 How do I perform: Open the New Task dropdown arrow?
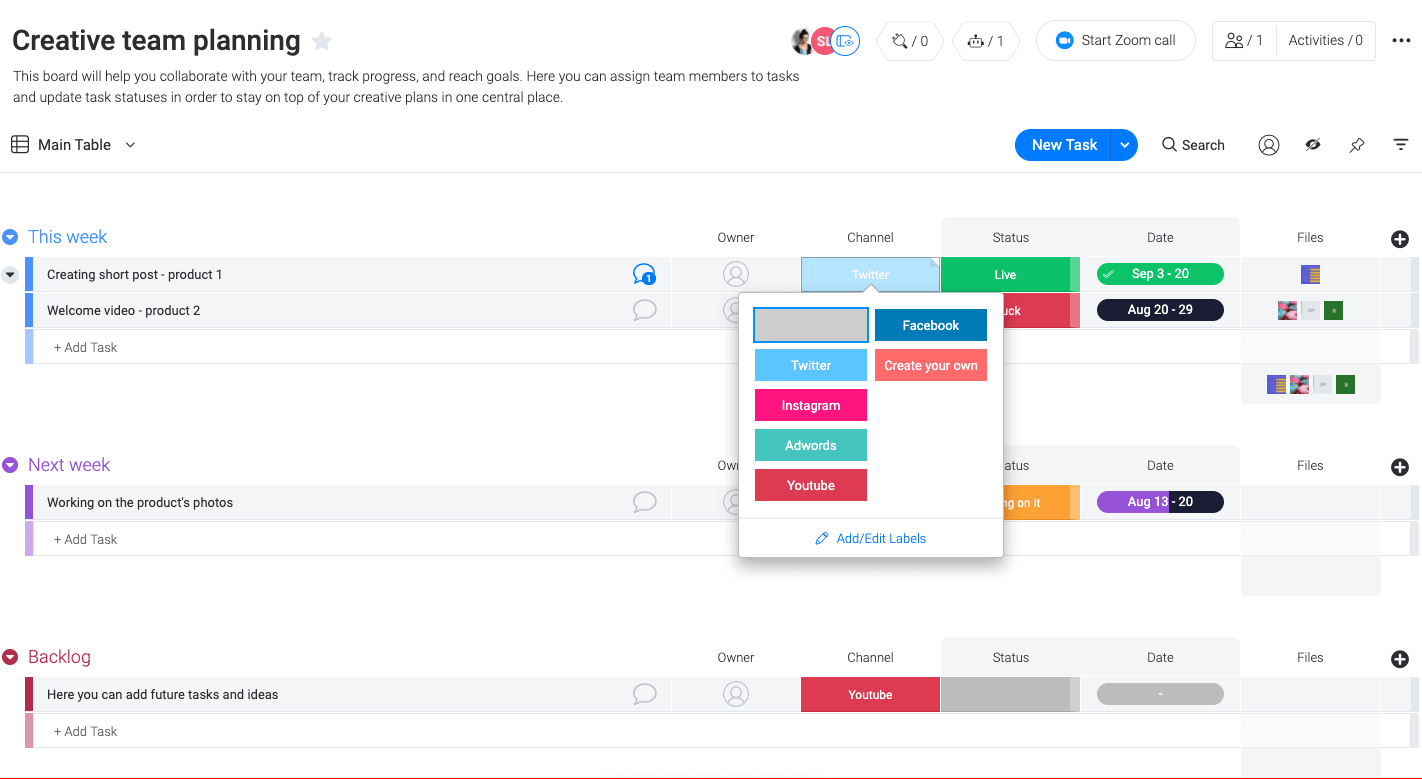tap(1124, 145)
